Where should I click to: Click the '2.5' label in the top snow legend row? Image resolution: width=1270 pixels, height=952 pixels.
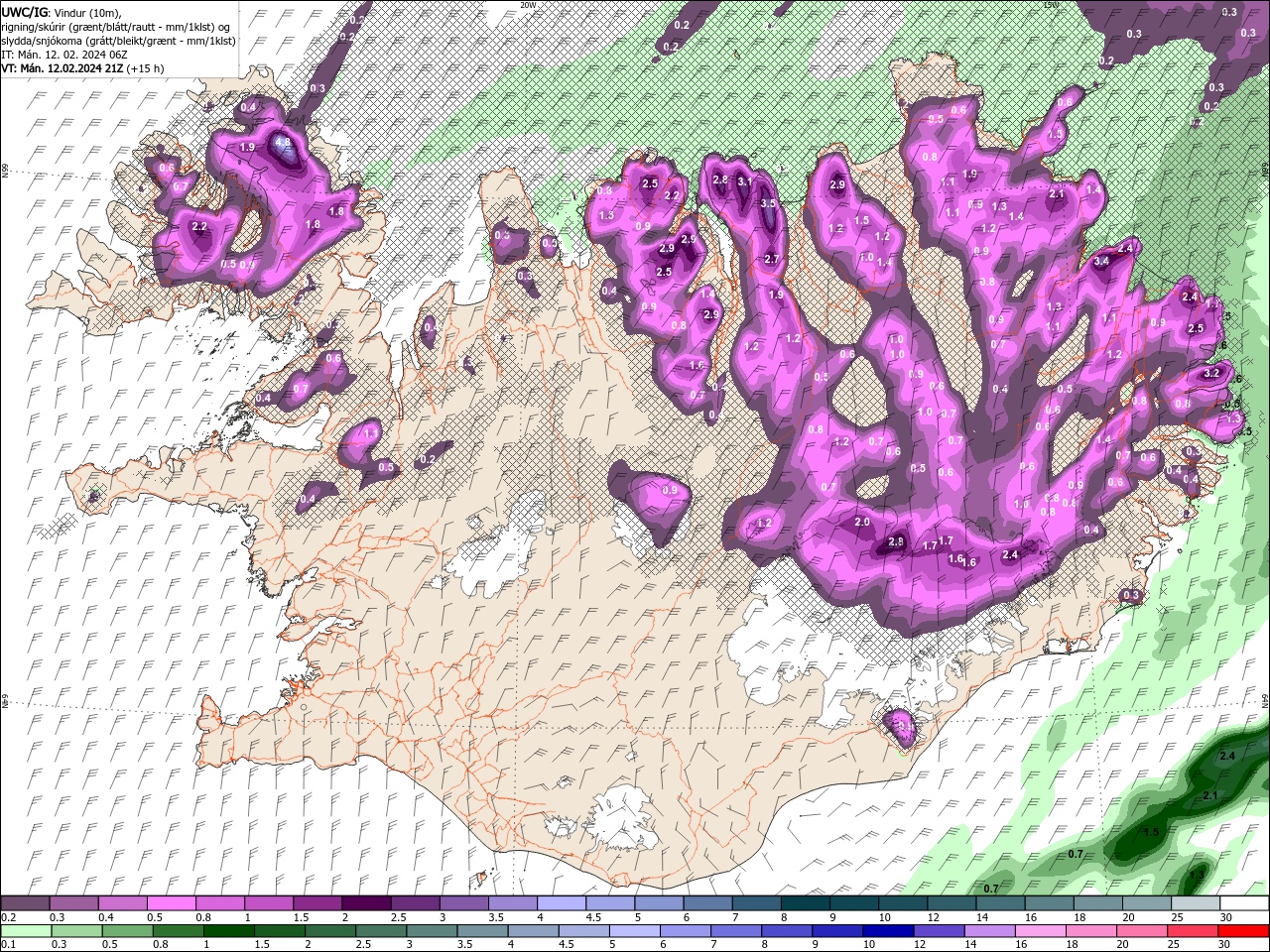398,917
